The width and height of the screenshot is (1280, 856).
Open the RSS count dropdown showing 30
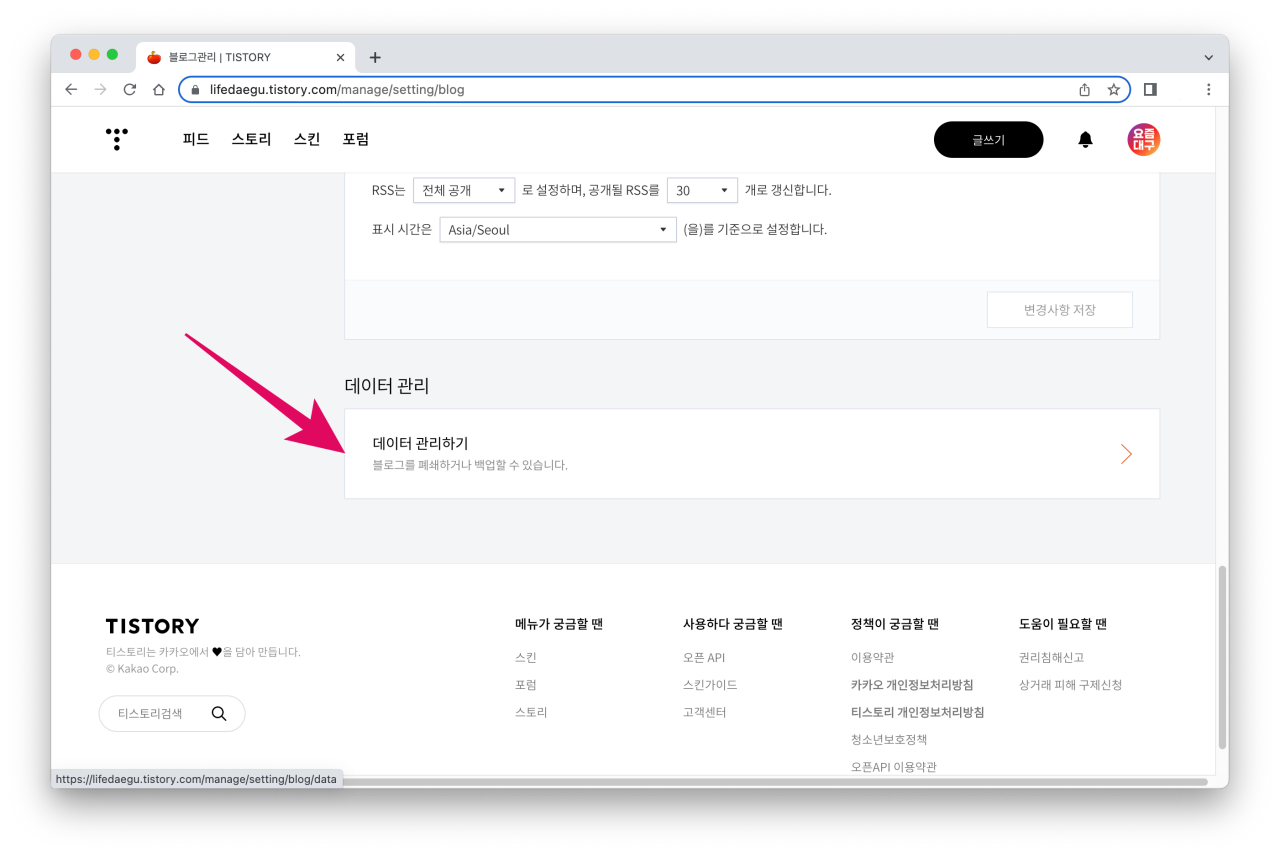[x=702, y=189]
